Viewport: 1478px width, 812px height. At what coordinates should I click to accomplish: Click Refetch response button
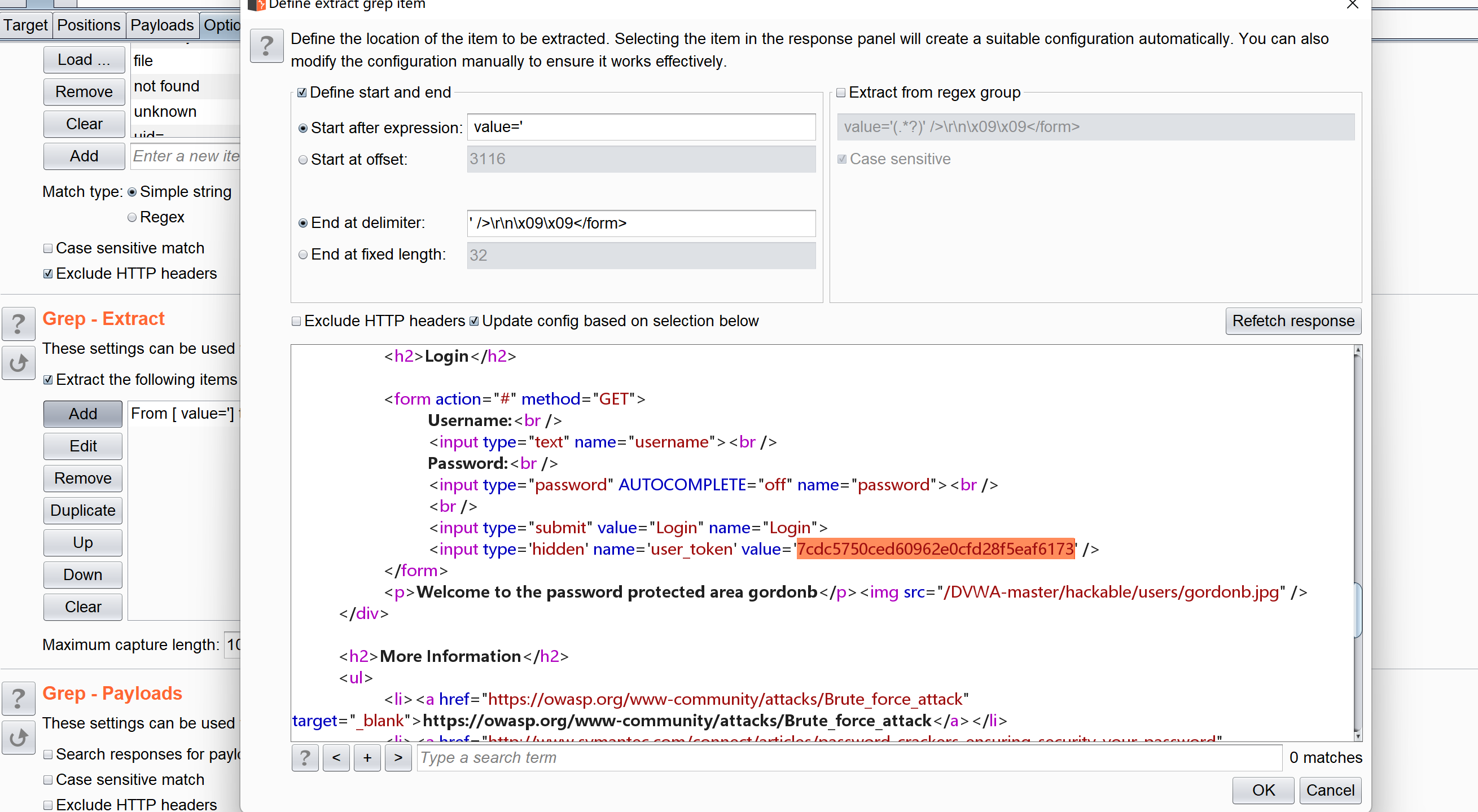click(x=1293, y=321)
